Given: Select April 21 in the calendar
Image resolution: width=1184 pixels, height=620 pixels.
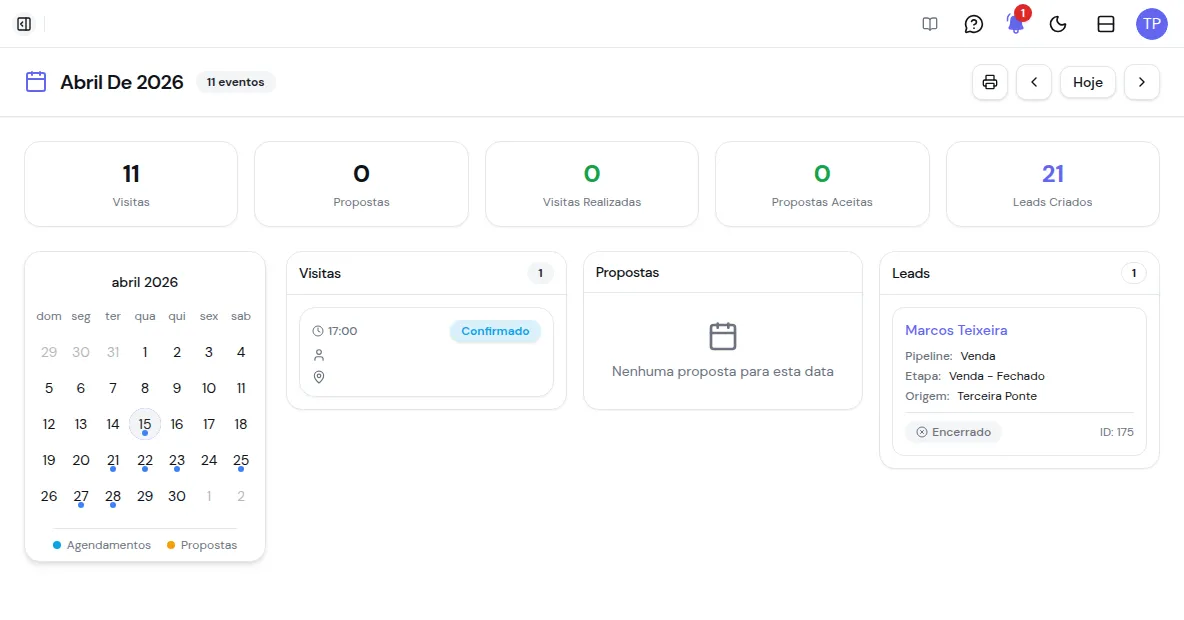Looking at the screenshot, I should click(113, 460).
